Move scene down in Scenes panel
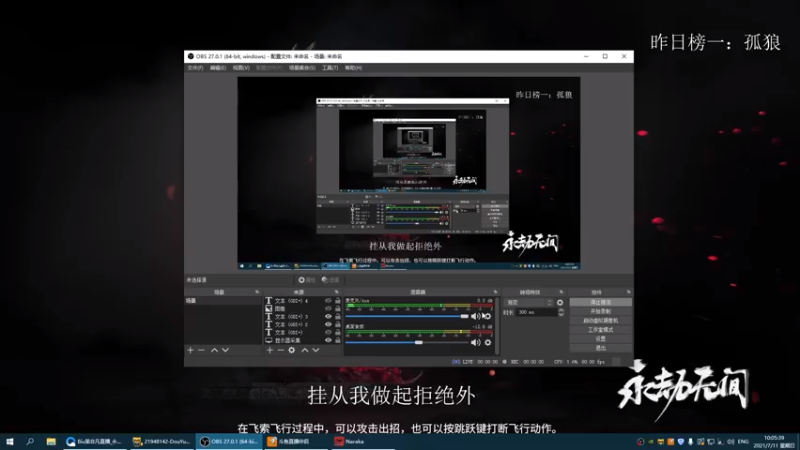Viewport: 800px width, 450px height. point(226,350)
